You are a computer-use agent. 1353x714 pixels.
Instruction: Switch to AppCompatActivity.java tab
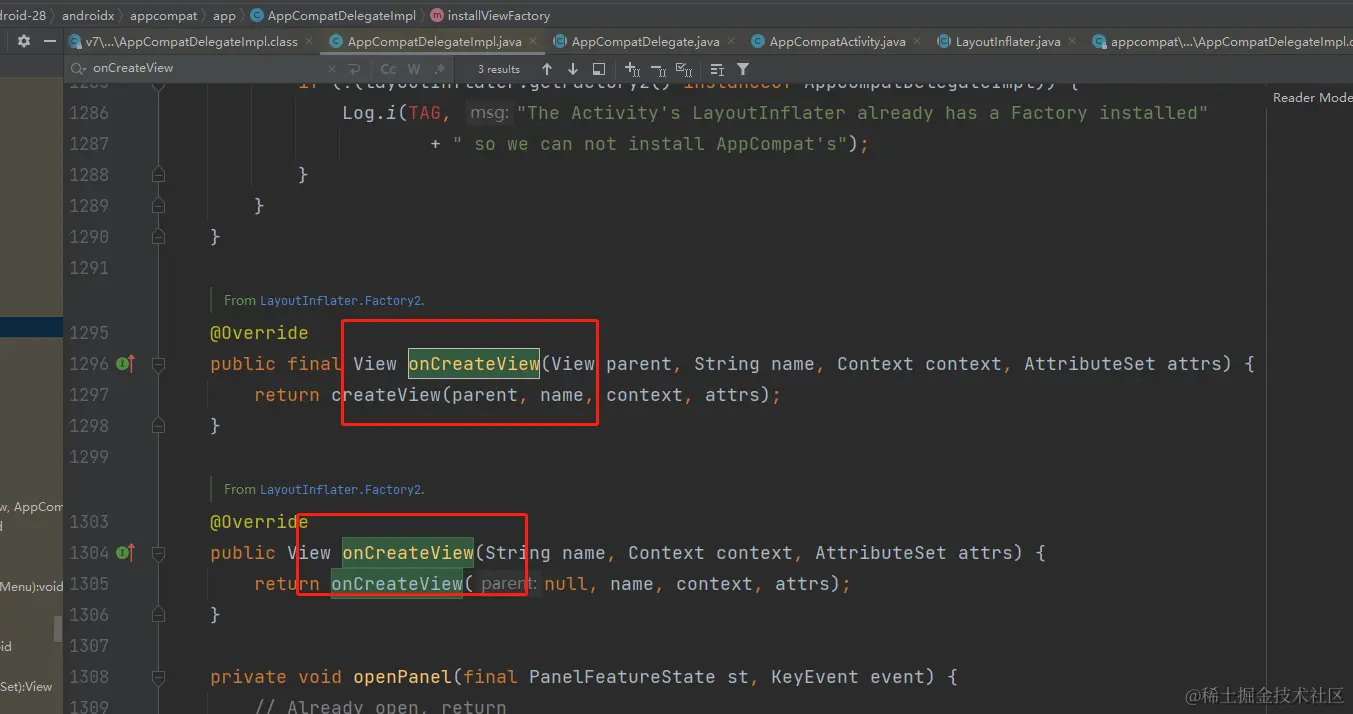click(837, 42)
